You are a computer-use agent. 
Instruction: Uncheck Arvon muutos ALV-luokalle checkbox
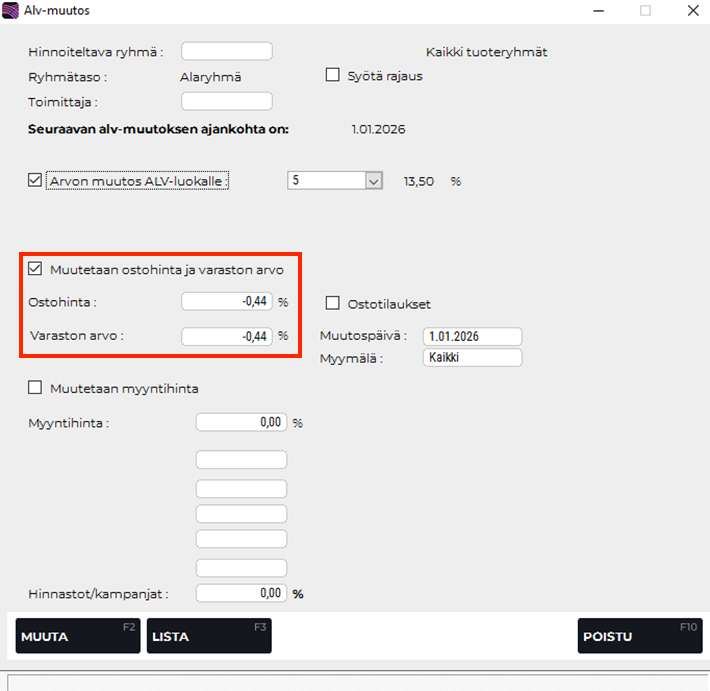point(36,181)
